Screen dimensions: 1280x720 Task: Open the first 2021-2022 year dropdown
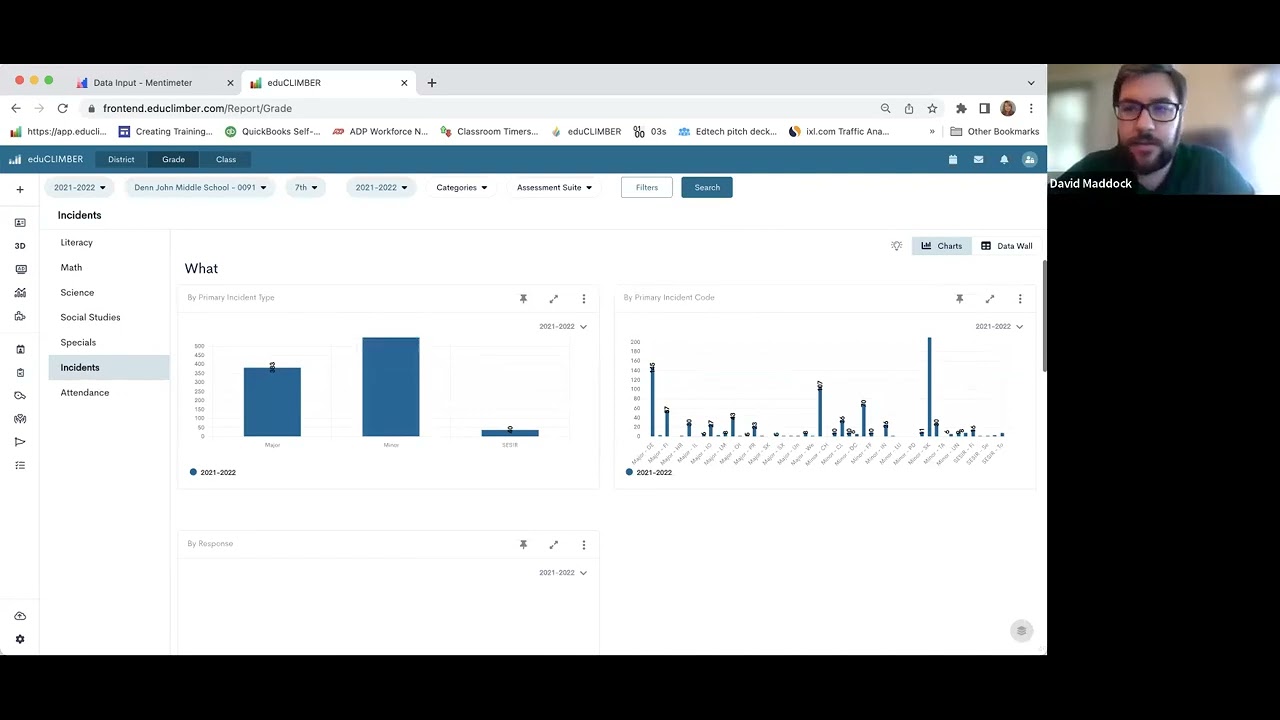[x=79, y=187]
